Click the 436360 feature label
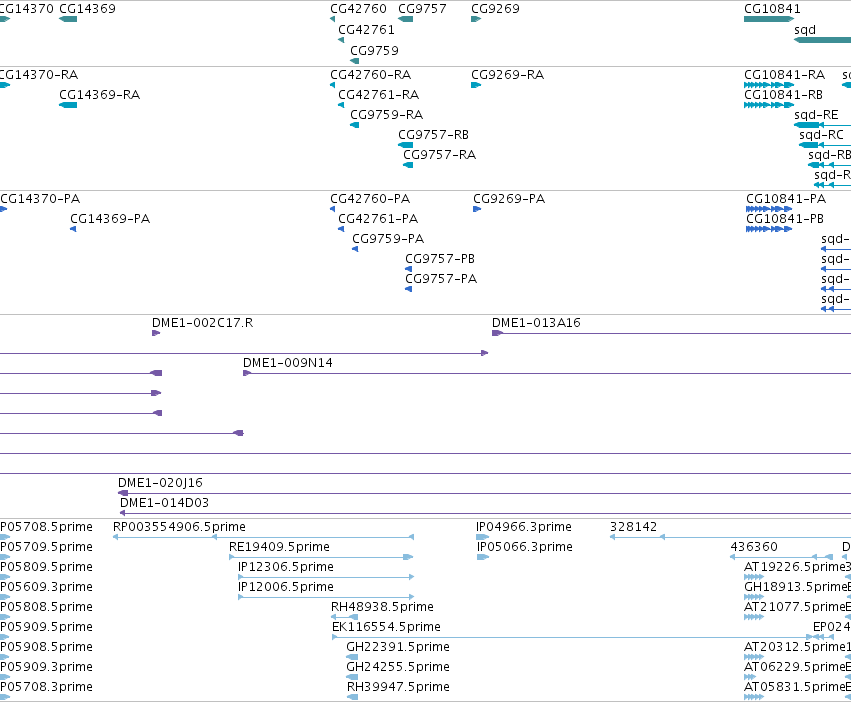 coord(754,547)
